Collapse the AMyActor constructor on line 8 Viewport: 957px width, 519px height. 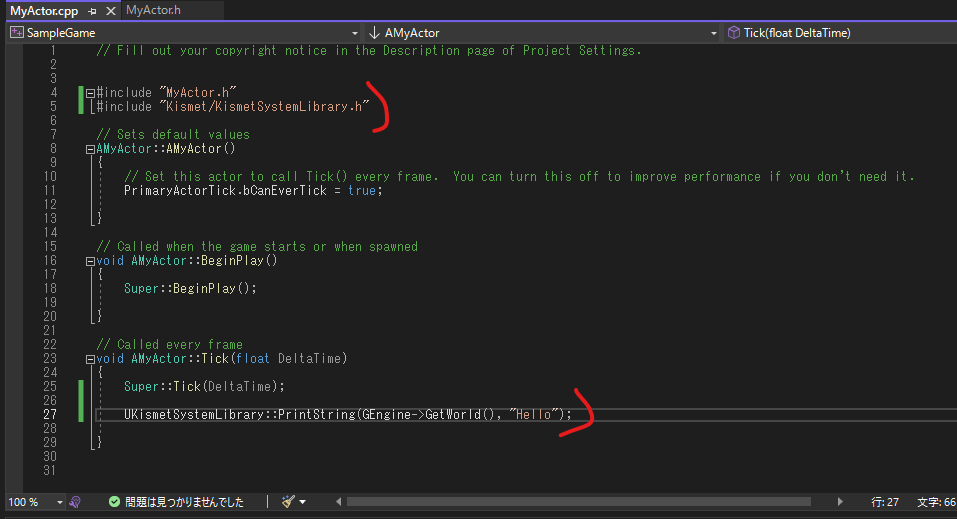[90, 149]
